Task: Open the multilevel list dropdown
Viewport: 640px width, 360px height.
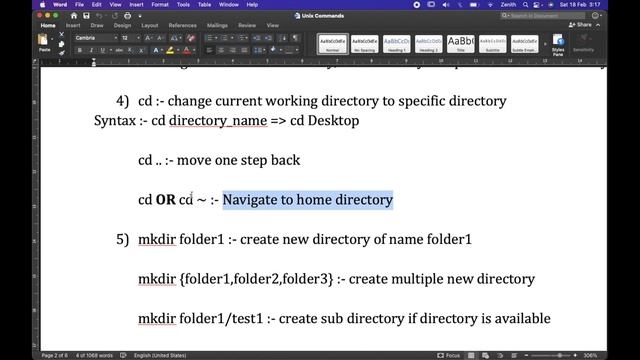Action: click(x=247, y=38)
